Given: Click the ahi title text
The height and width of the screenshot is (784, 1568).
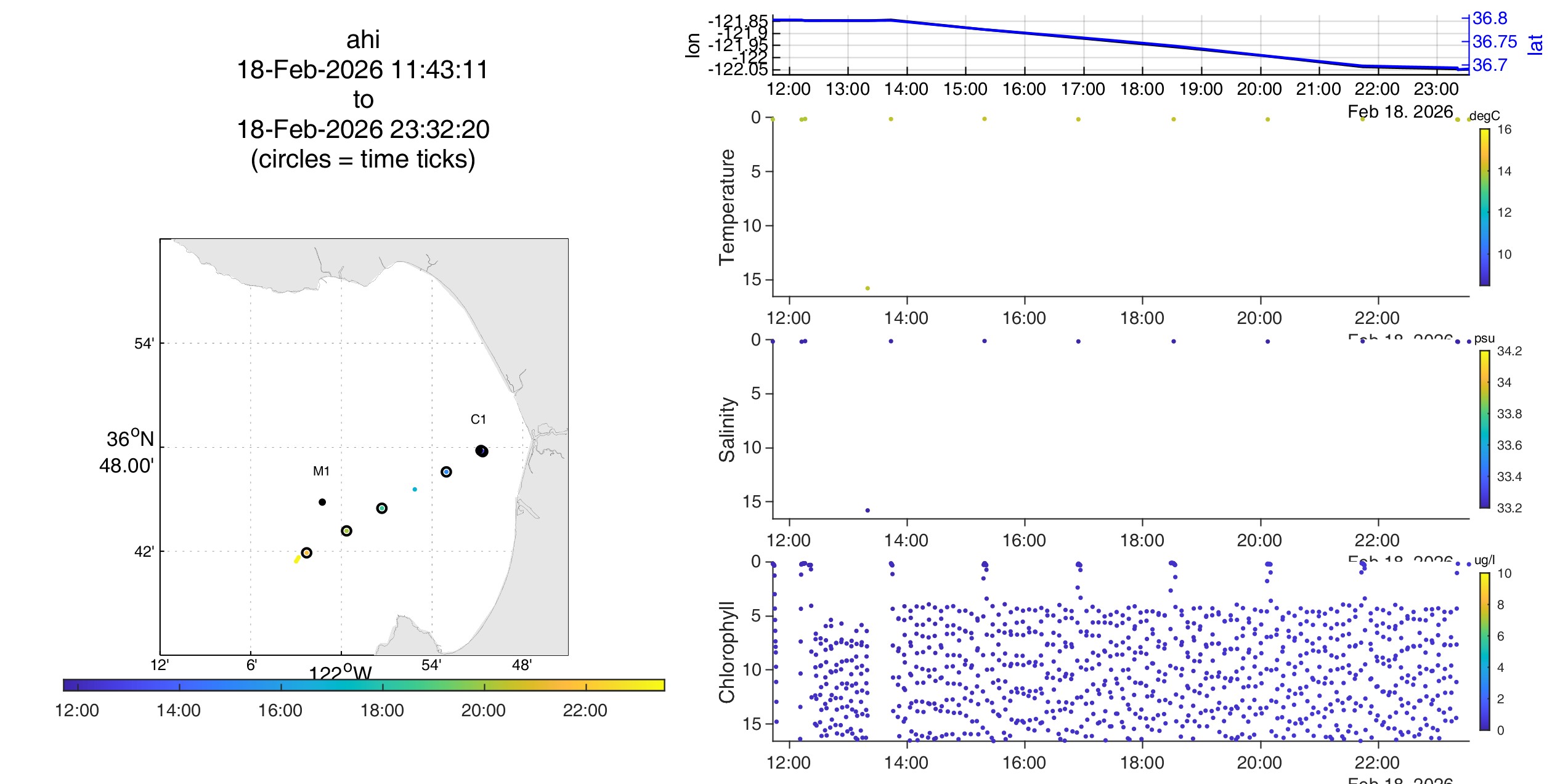Looking at the screenshot, I should click(x=363, y=39).
